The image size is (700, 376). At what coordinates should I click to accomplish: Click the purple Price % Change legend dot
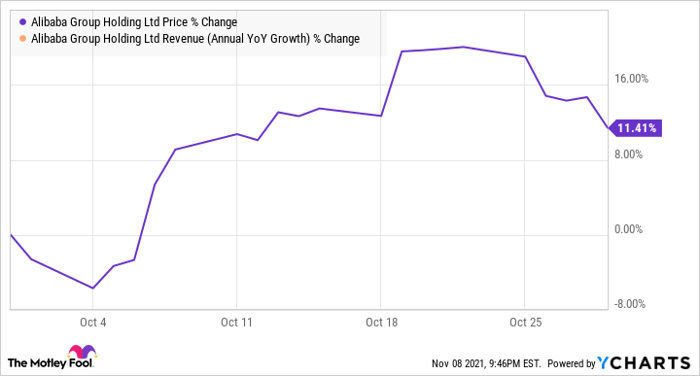click(23, 22)
